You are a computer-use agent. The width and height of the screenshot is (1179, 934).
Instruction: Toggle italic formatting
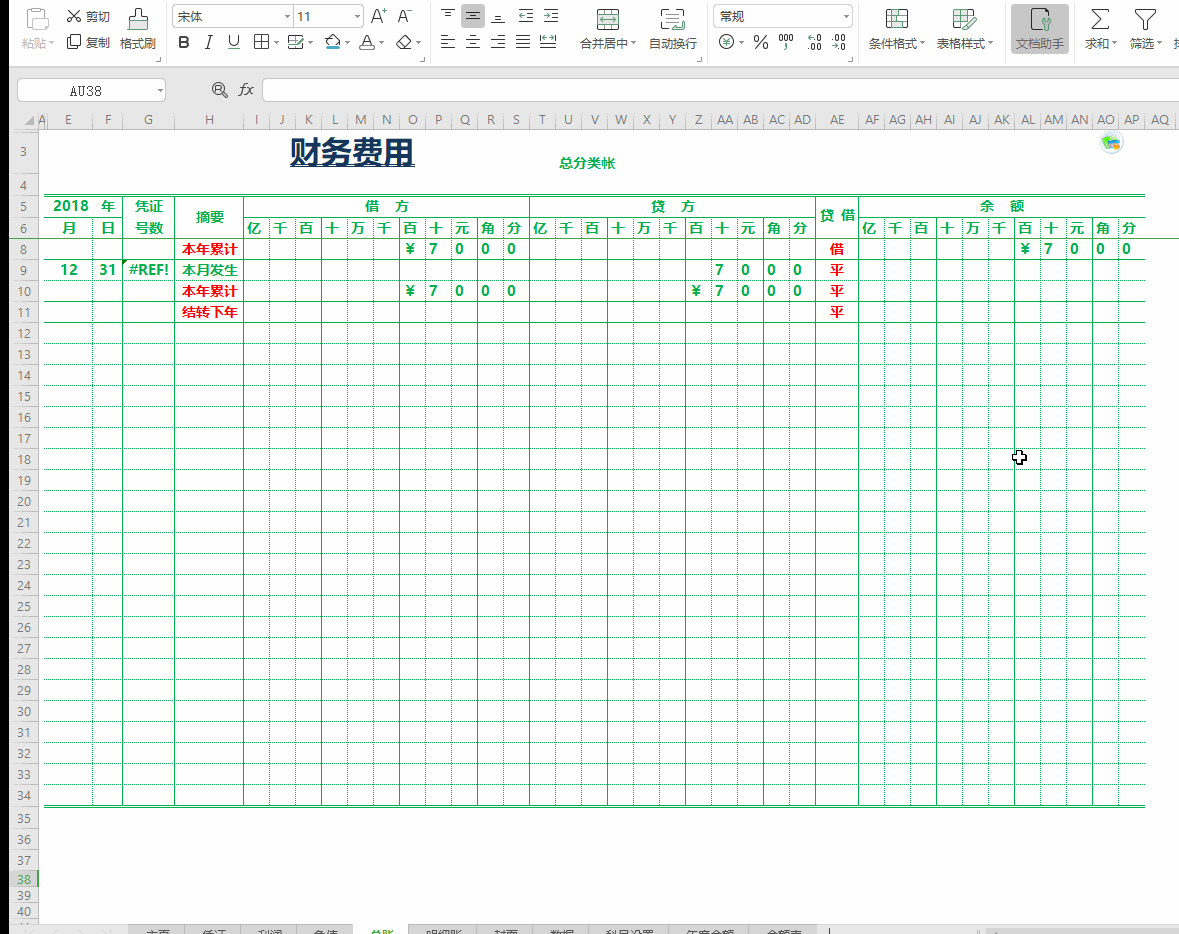(x=209, y=42)
